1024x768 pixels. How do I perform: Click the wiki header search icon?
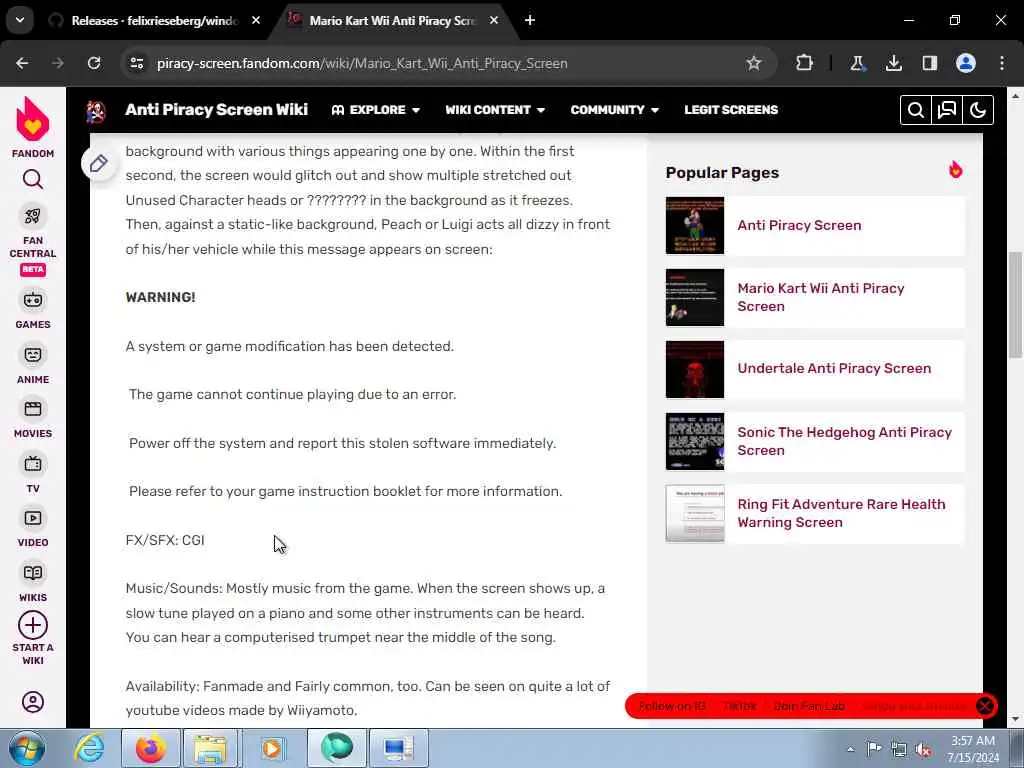click(916, 110)
